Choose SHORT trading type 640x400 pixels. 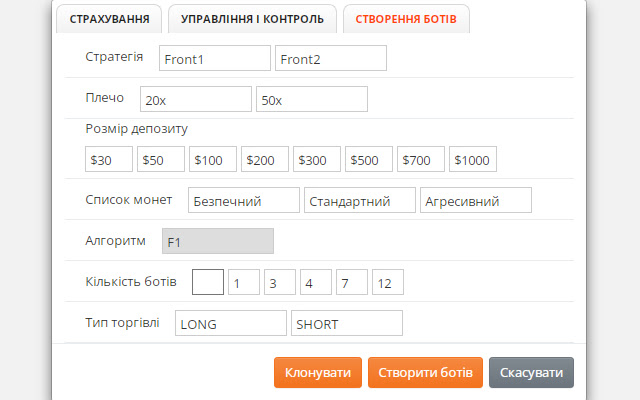coord(347,323)
